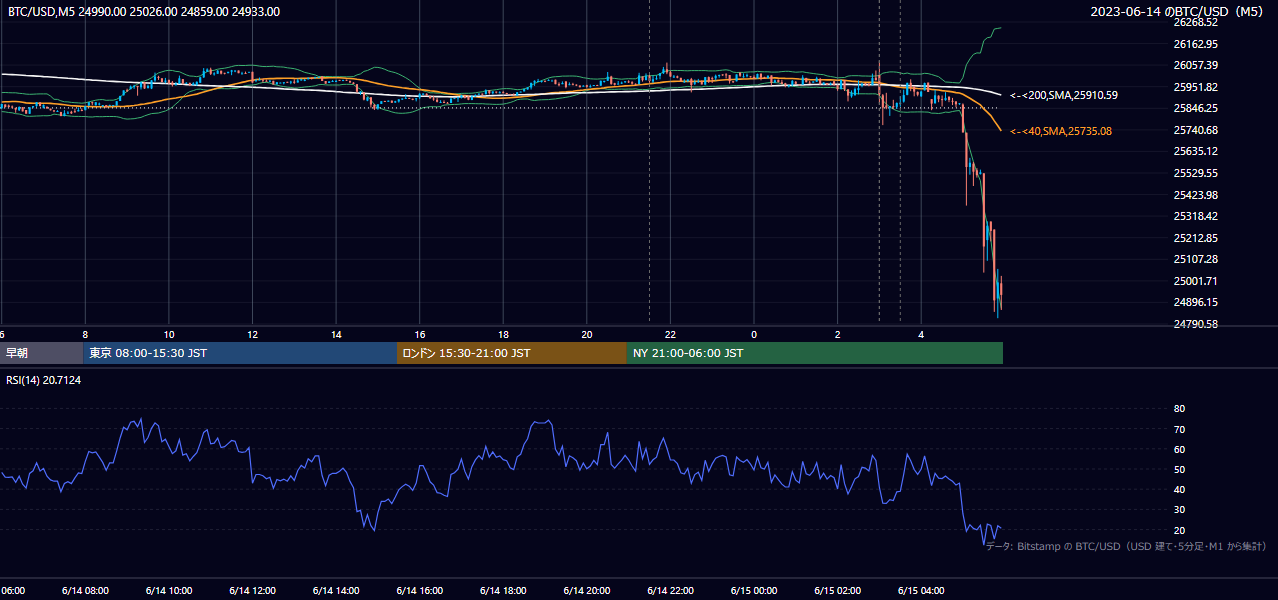
Task: Click RSI axis level 30
Action: click(x=1179, y=510)
